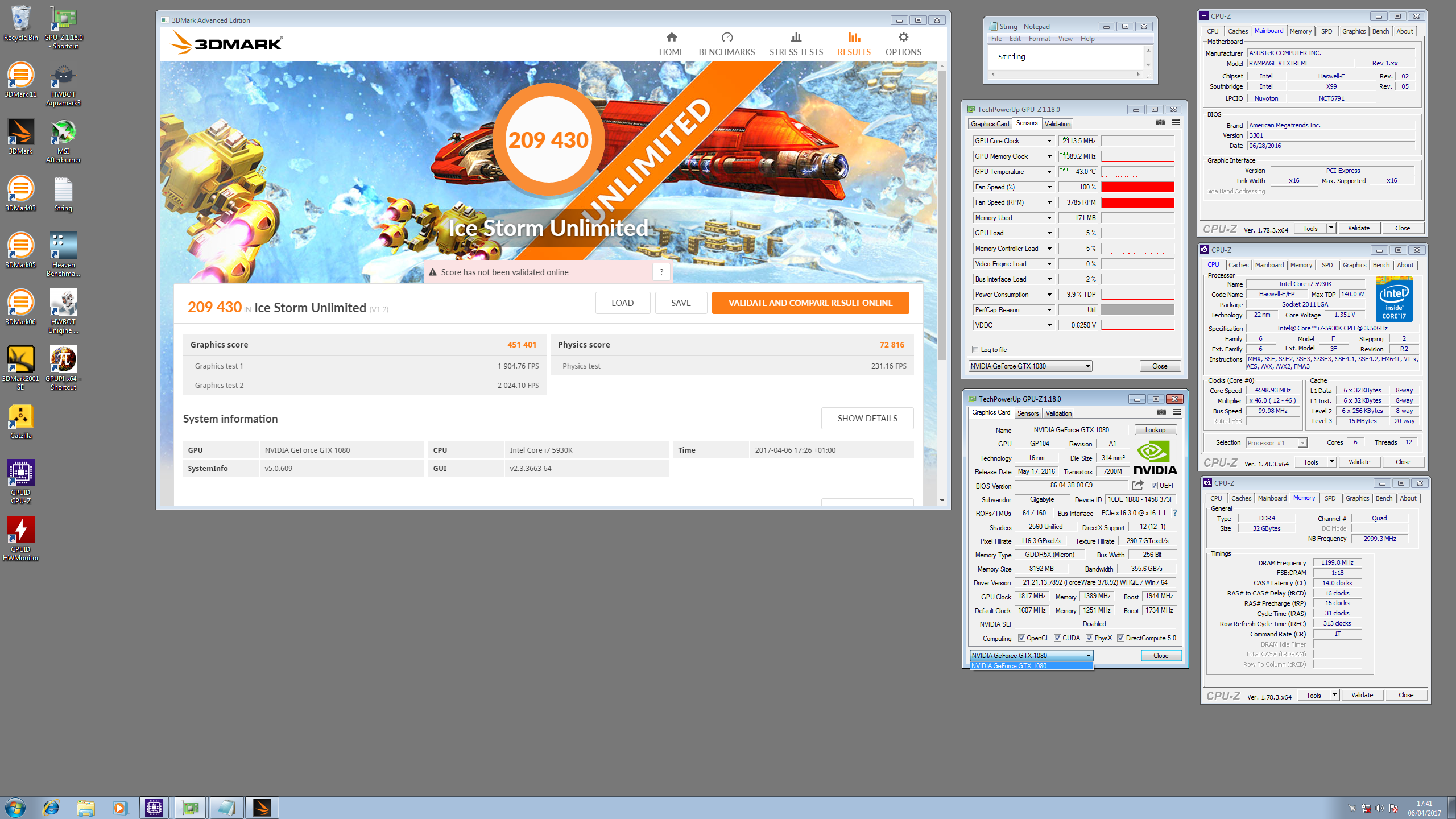
Task: Select the Catzilla desktop icon
Action: [20, 421]
